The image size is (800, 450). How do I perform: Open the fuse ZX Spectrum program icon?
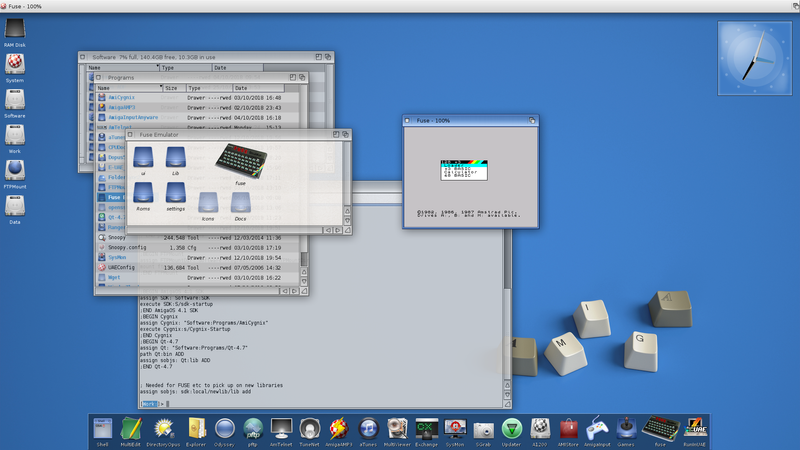(x=240, y=160)
